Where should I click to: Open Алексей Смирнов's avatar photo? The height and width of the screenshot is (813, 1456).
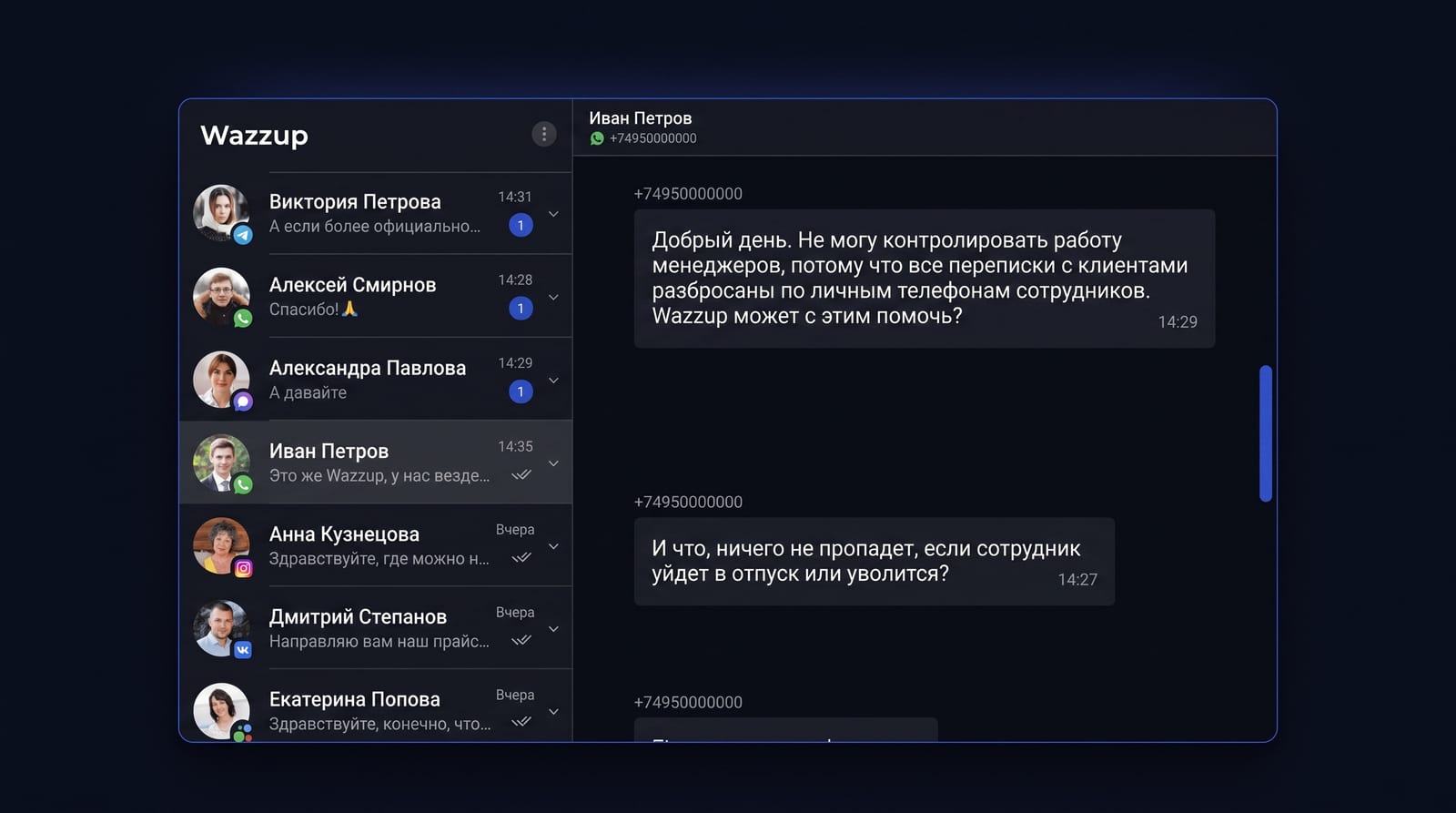coord(221,296)
